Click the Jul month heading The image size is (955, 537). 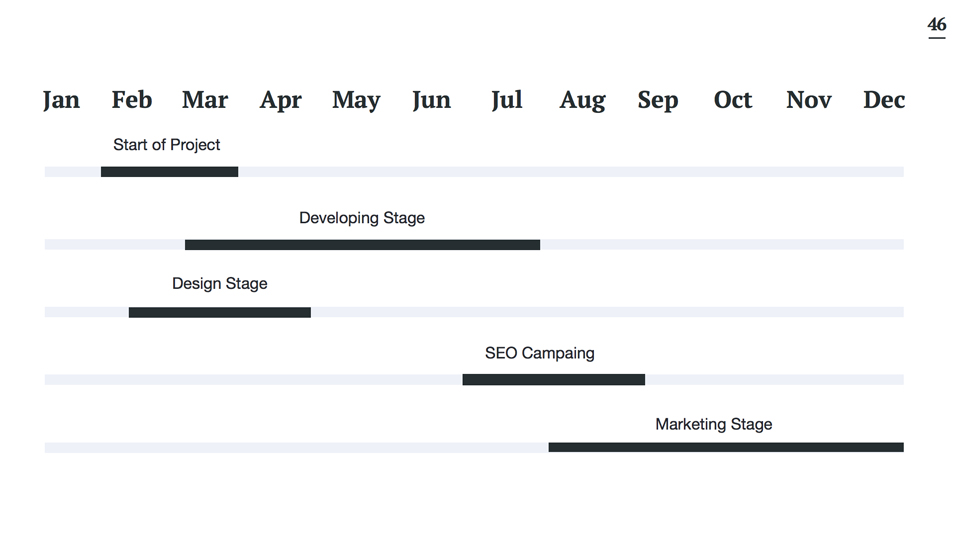[507, 100]
